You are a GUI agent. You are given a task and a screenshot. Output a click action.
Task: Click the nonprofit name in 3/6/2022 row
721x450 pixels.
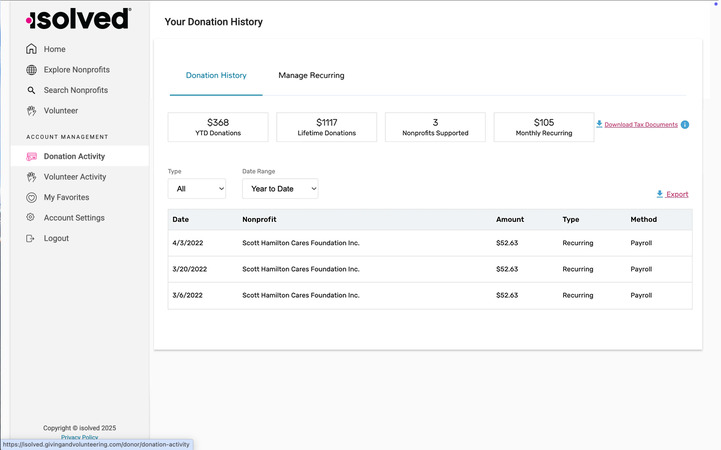(x=301, y=296)
